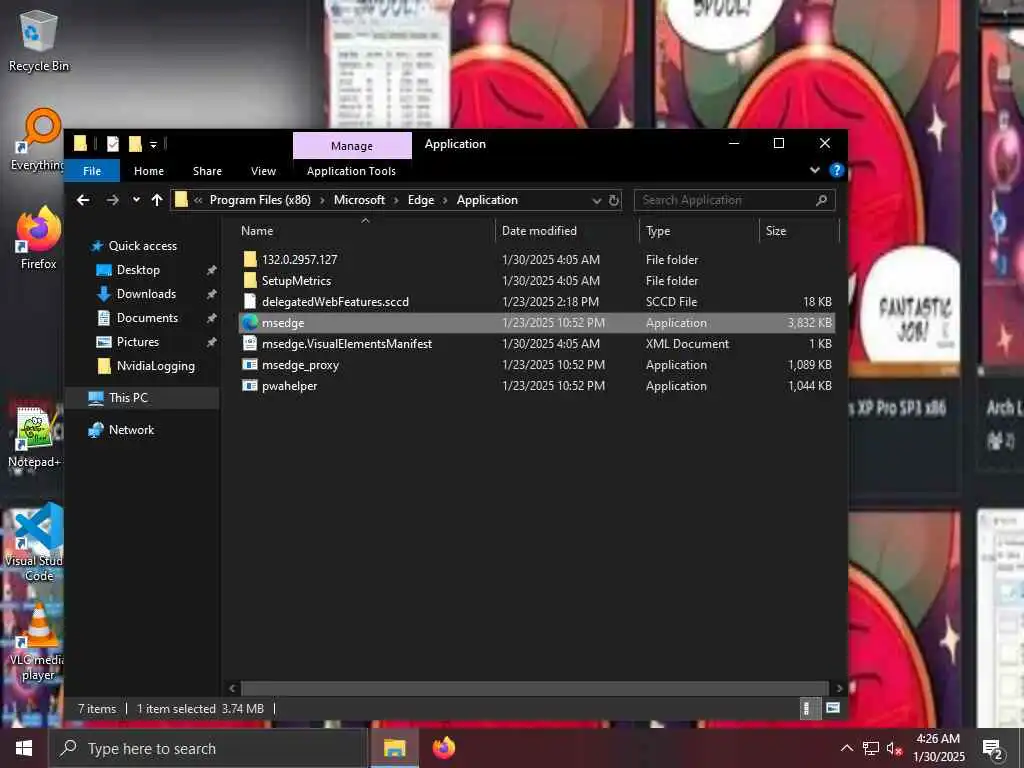The image size is (1024, 768).
Task: Select Quick access in navigation pane
Action: (x=142, y=246)
